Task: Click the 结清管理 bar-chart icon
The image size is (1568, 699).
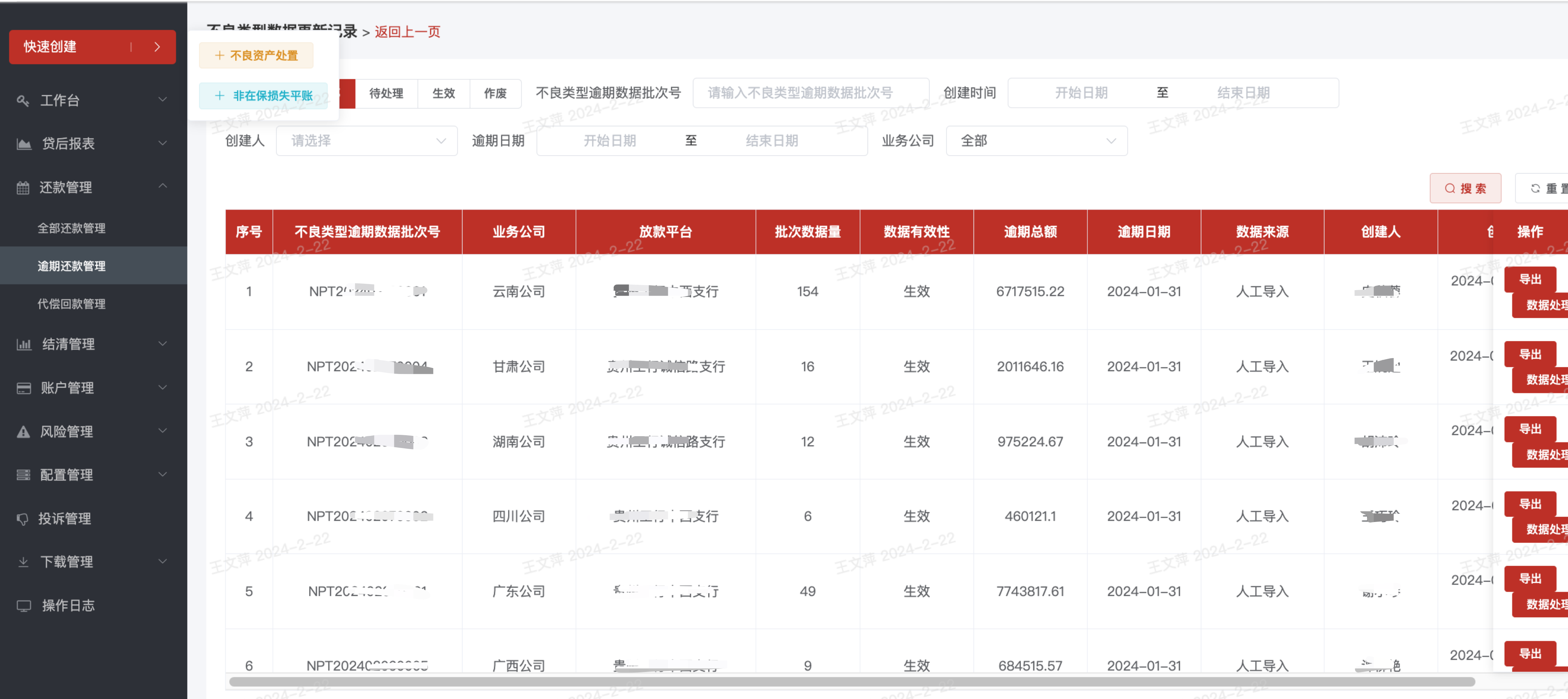Action: (24, 344)
